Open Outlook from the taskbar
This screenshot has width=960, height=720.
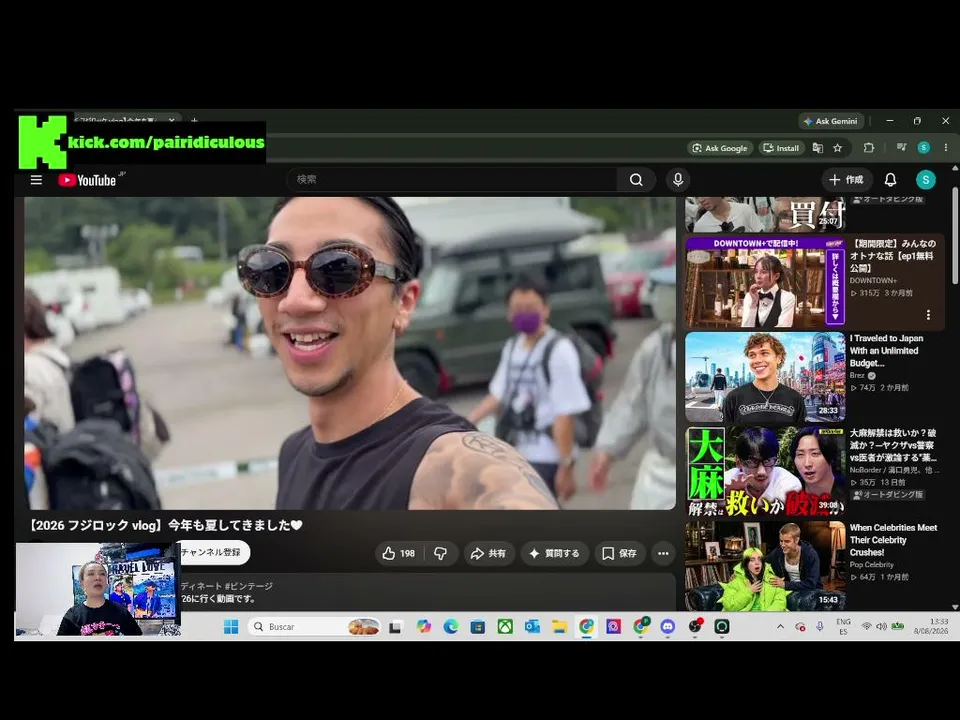pos(532,626)
